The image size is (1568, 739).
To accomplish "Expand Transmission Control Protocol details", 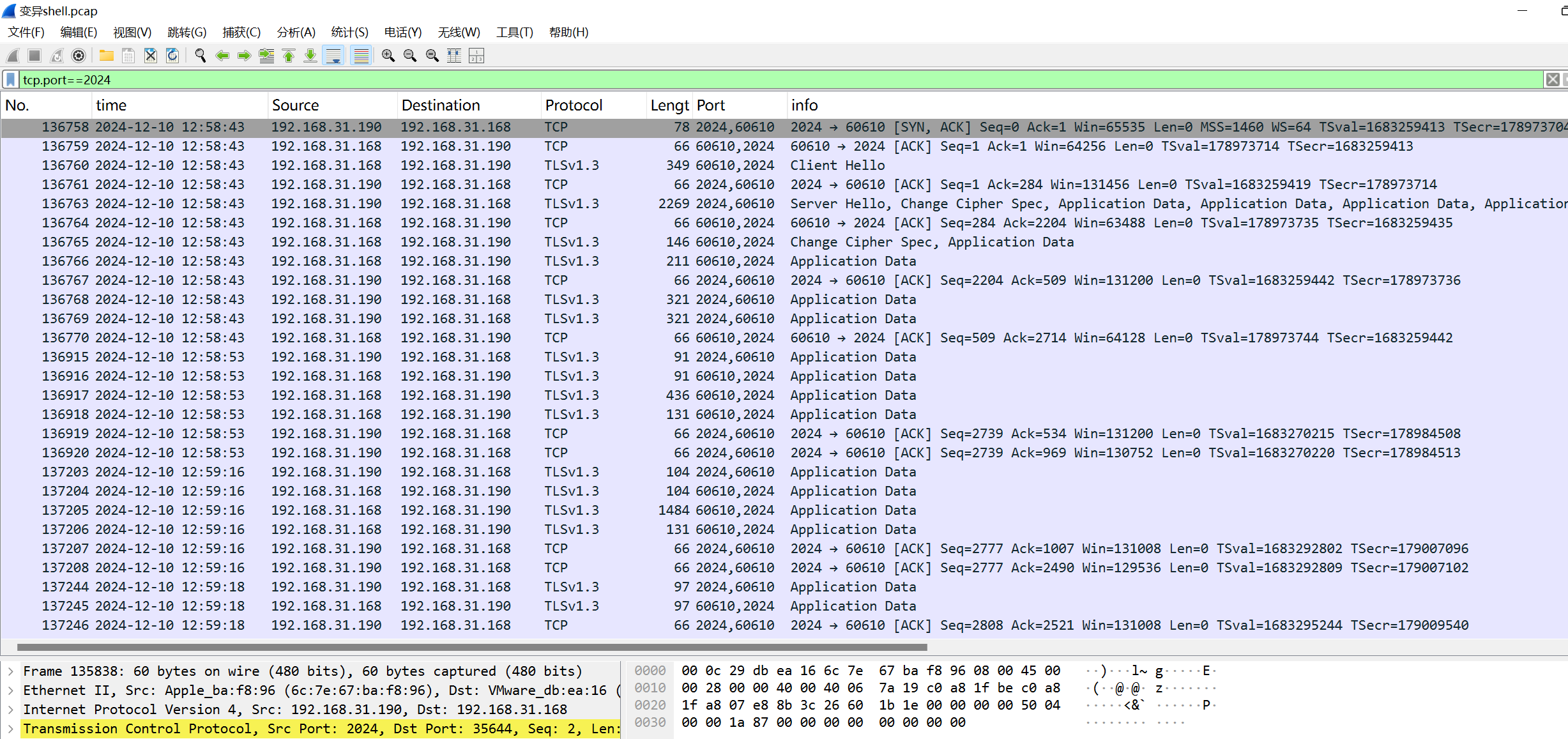I will 11,729.
